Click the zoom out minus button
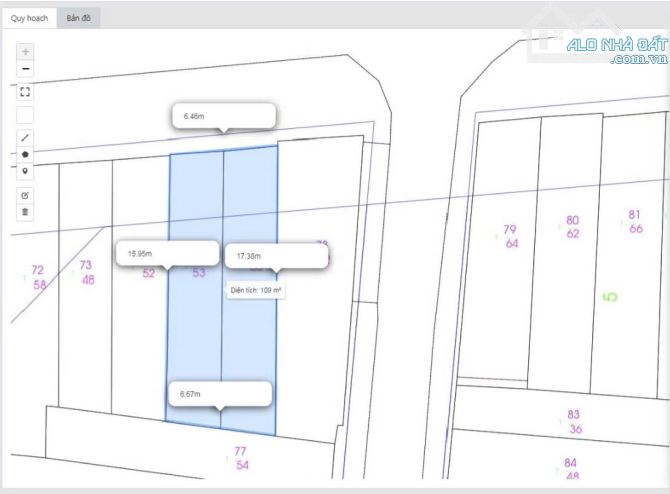 point(25,68)
